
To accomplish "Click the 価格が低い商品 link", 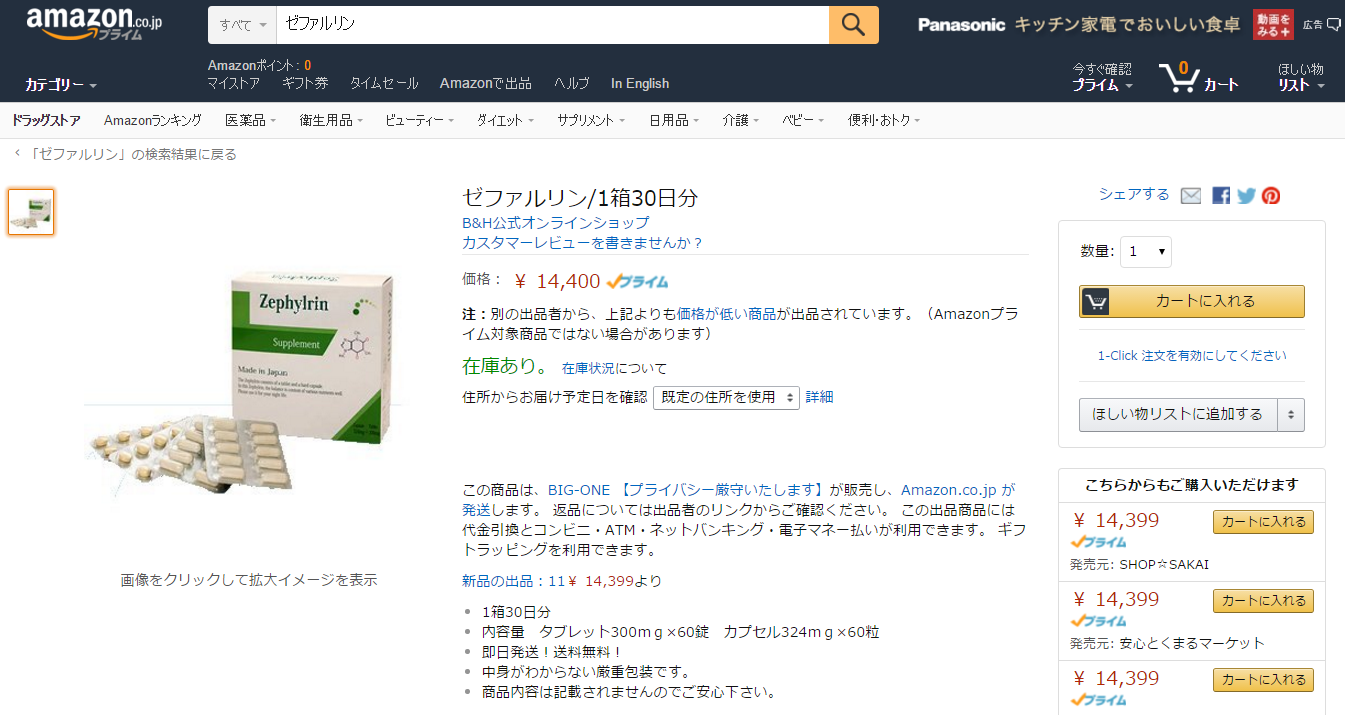I will (726, 314).
